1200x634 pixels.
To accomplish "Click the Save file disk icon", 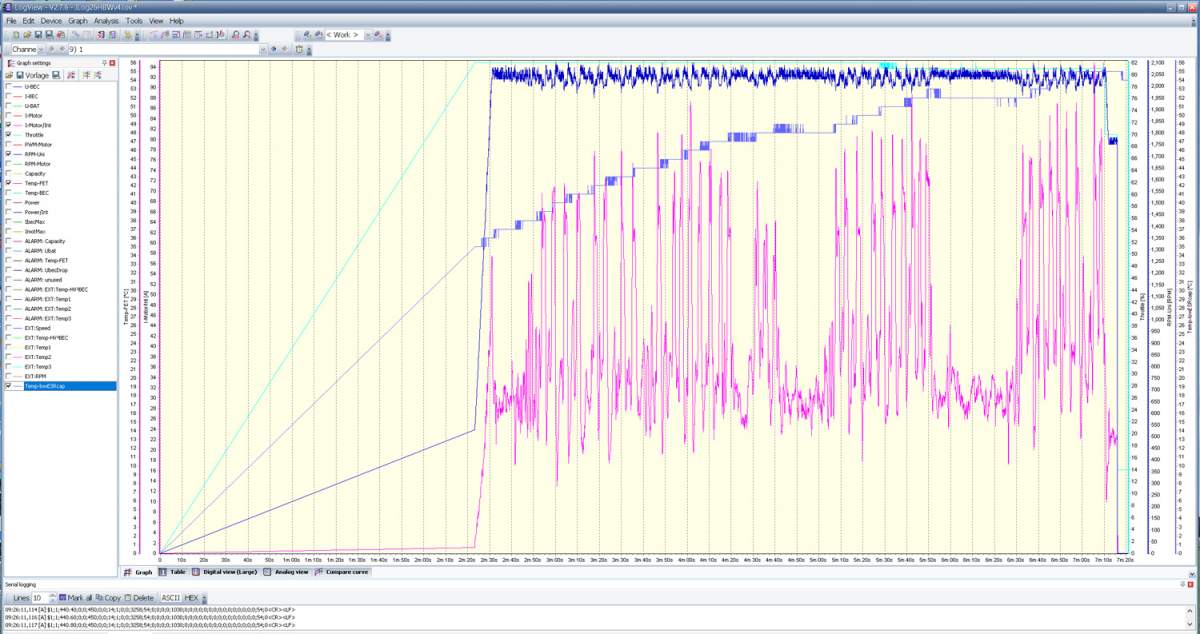I will (x=38, y=34).
